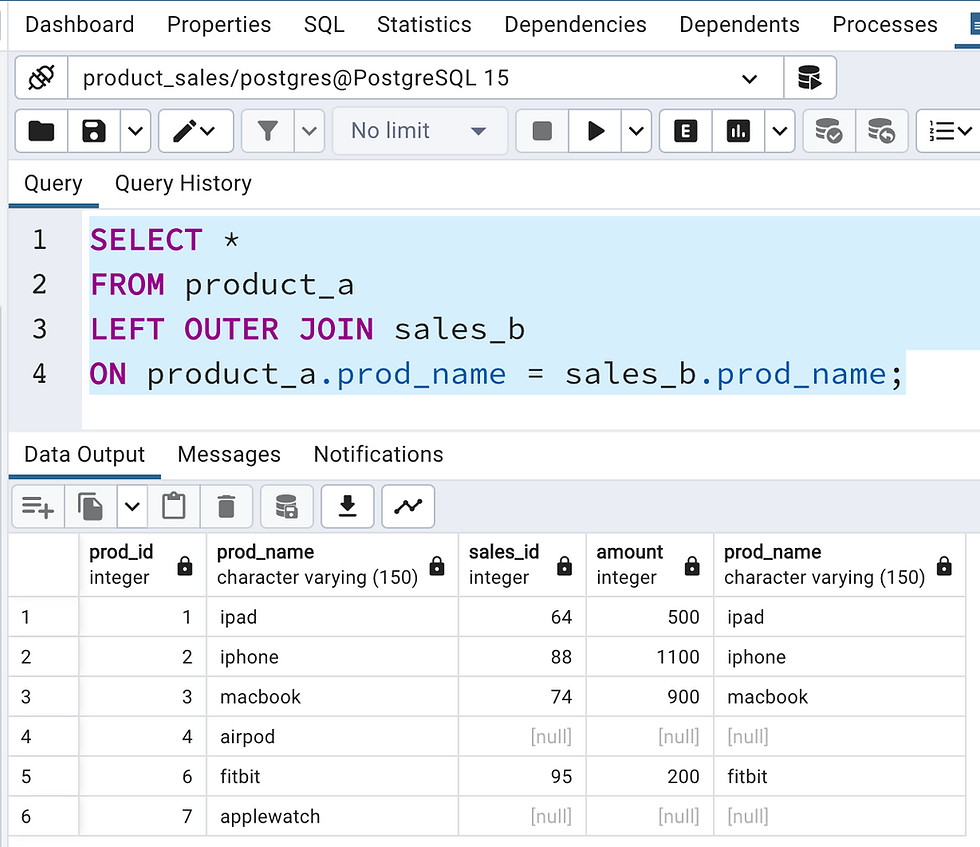Open the Graph Visualiser
980x847 pixels.
[x=408, y=506]
